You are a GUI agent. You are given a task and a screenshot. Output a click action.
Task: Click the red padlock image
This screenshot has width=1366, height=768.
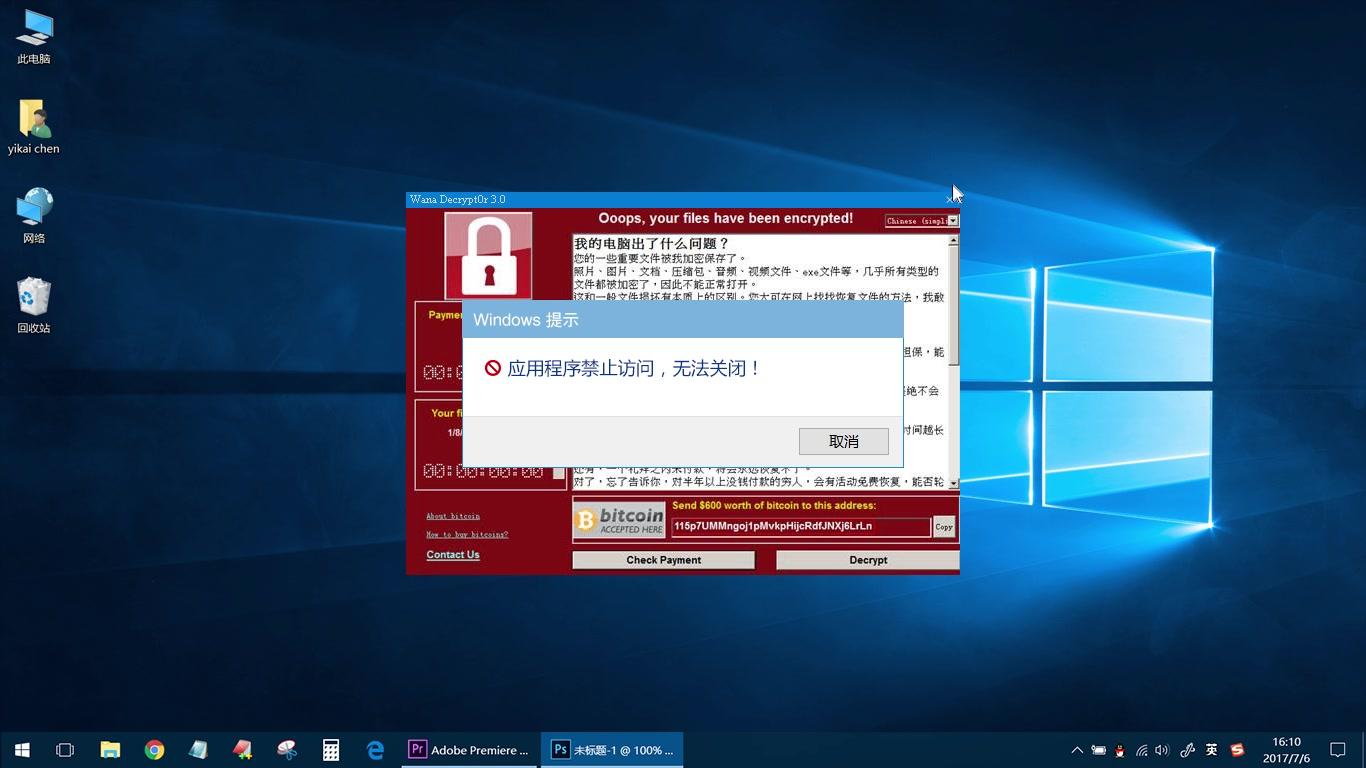488,255
